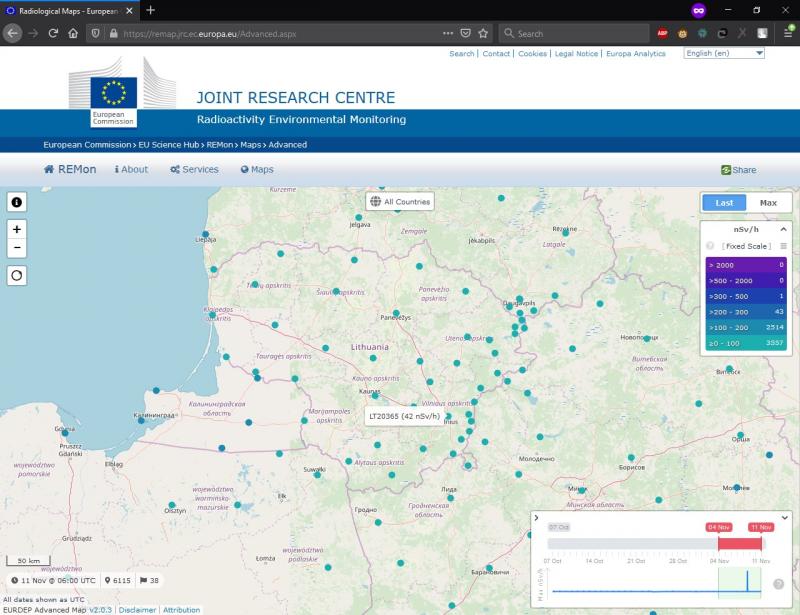800x615 pixels.
Task: Go to the browser home page
Action: [73, 34]
